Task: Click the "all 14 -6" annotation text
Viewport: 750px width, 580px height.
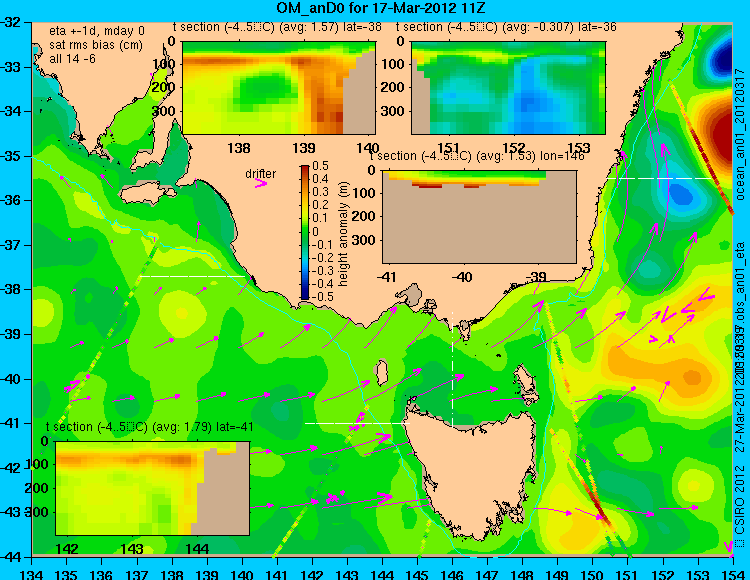Action: coord(72,58)
